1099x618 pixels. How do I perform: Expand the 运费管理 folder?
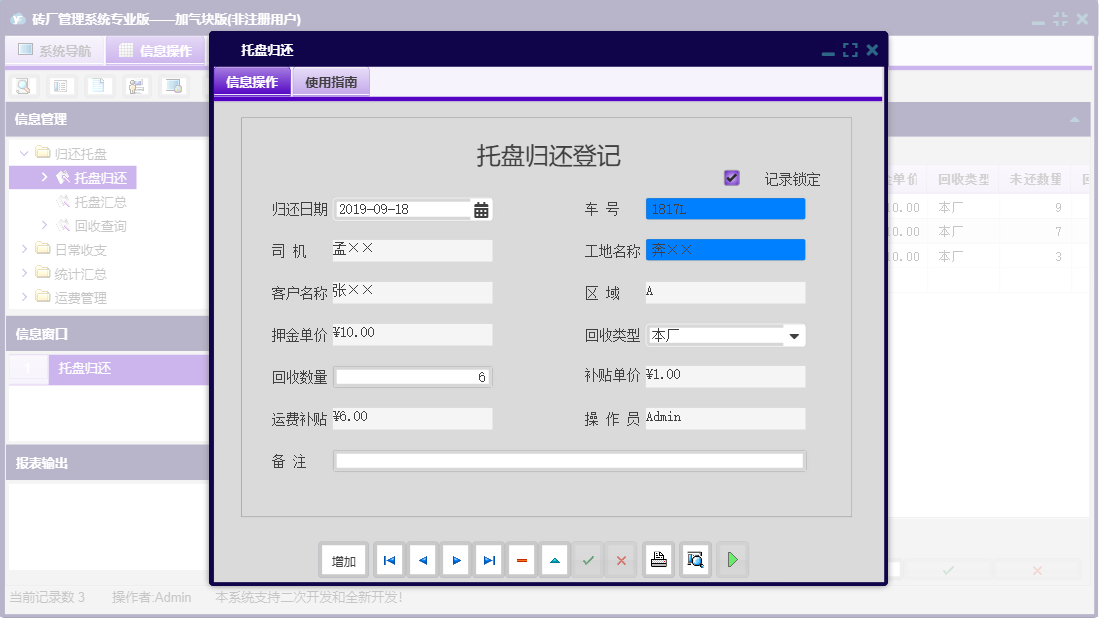22,297
